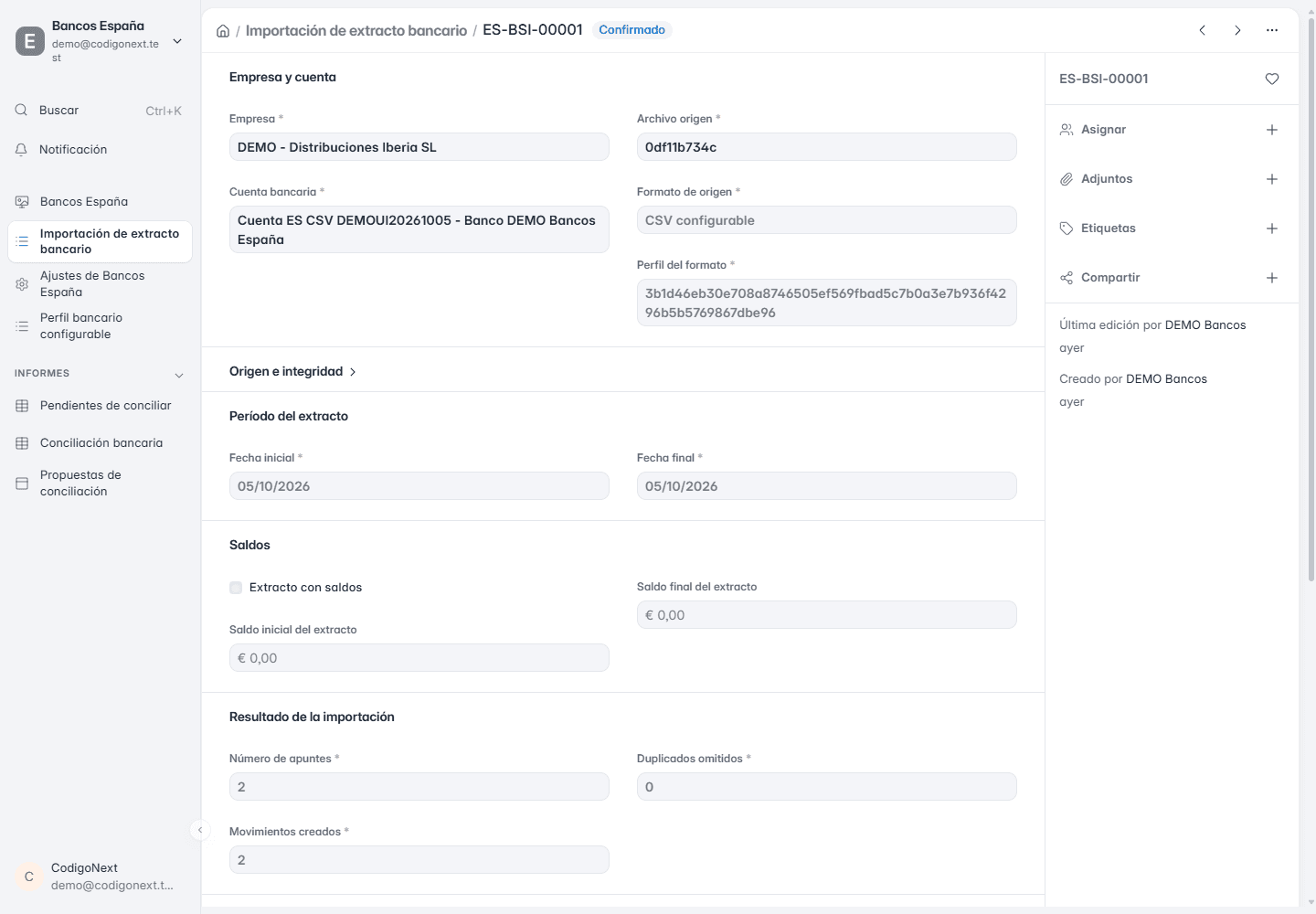This screenshot has width=1316, height=914.
Task: Click table icon beside Pendientes de conciliar
Action: [x=22, y=406]
